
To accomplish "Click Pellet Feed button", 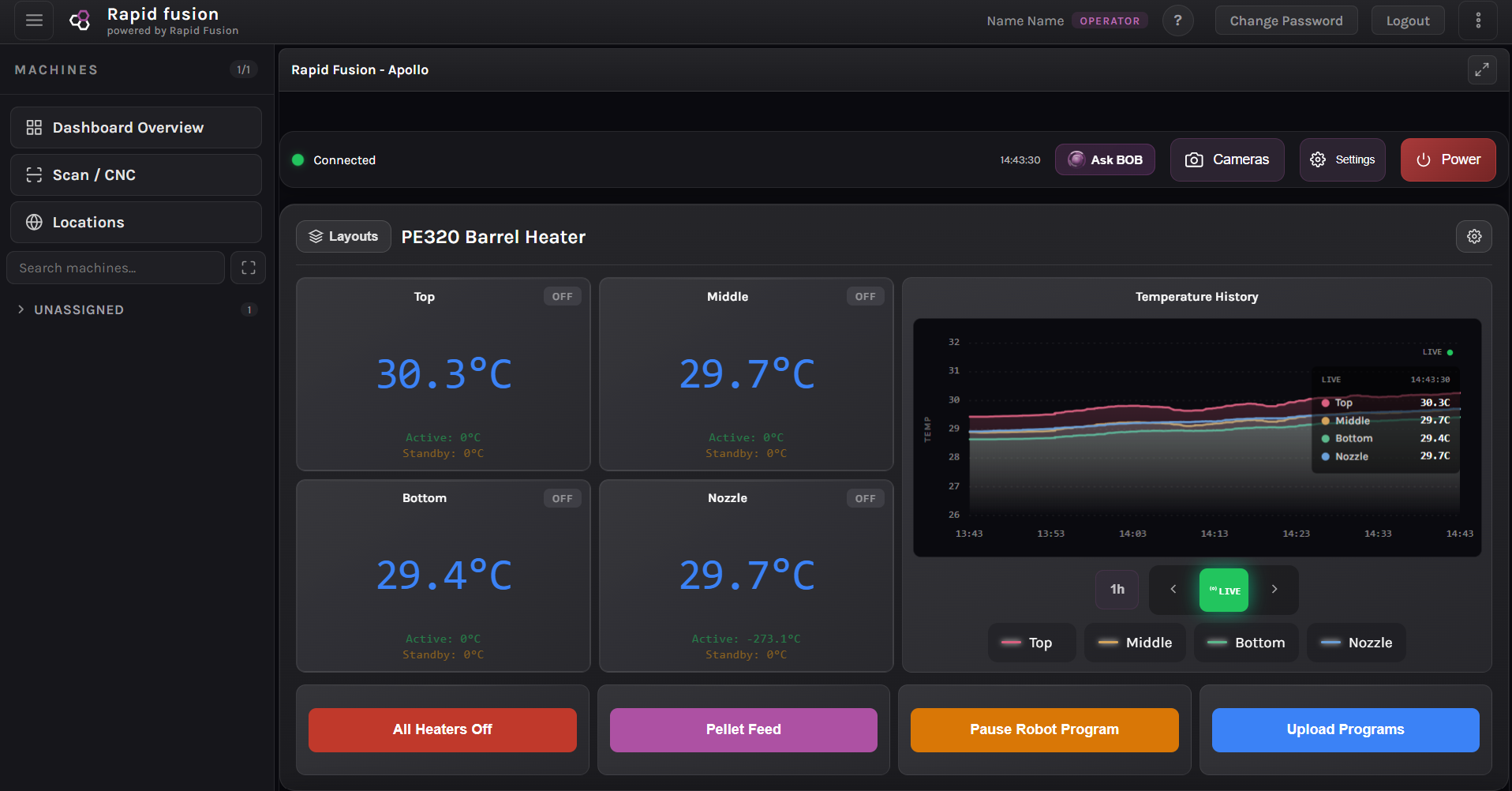I will pos(743,729).
